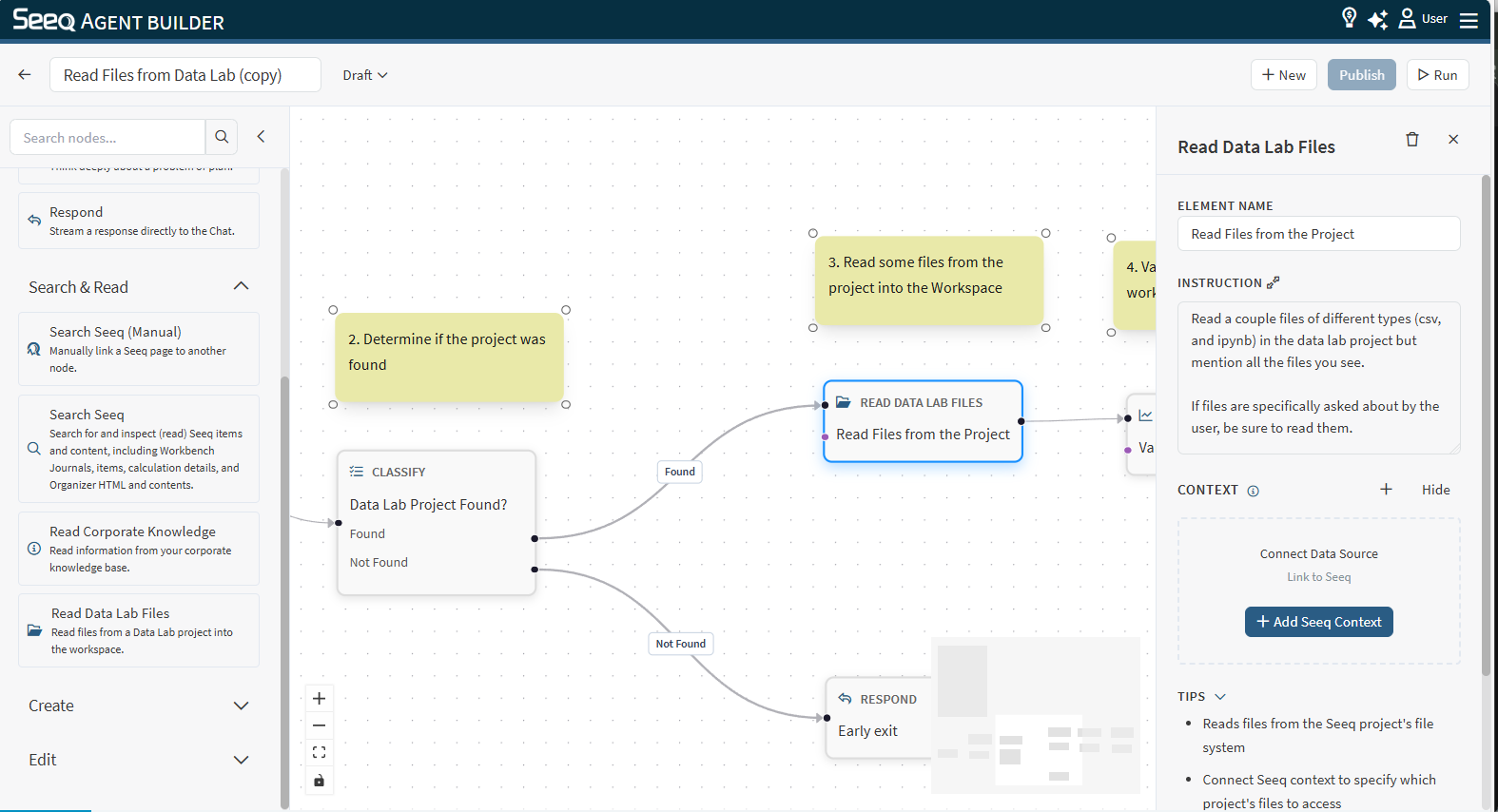This screenshot has width=1498, height=812.
Task: Click the Run button
Action: 1437,75
